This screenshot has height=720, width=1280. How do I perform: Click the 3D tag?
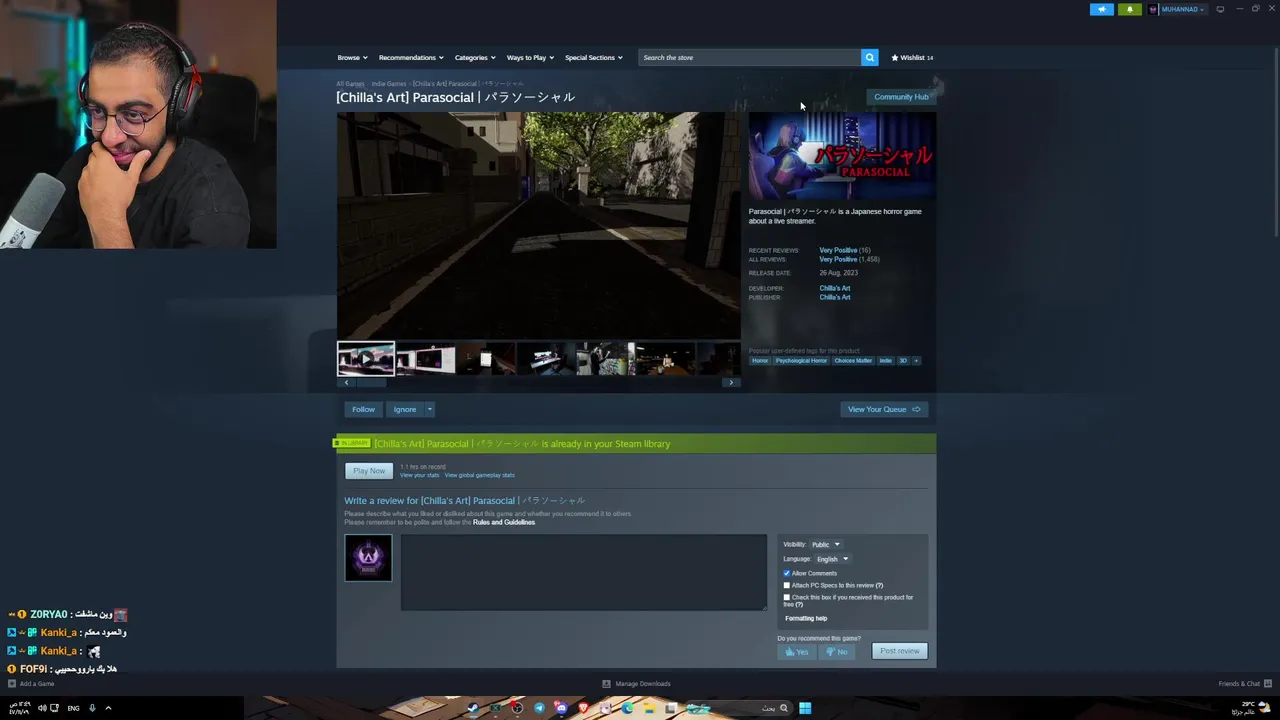point(903,361)
